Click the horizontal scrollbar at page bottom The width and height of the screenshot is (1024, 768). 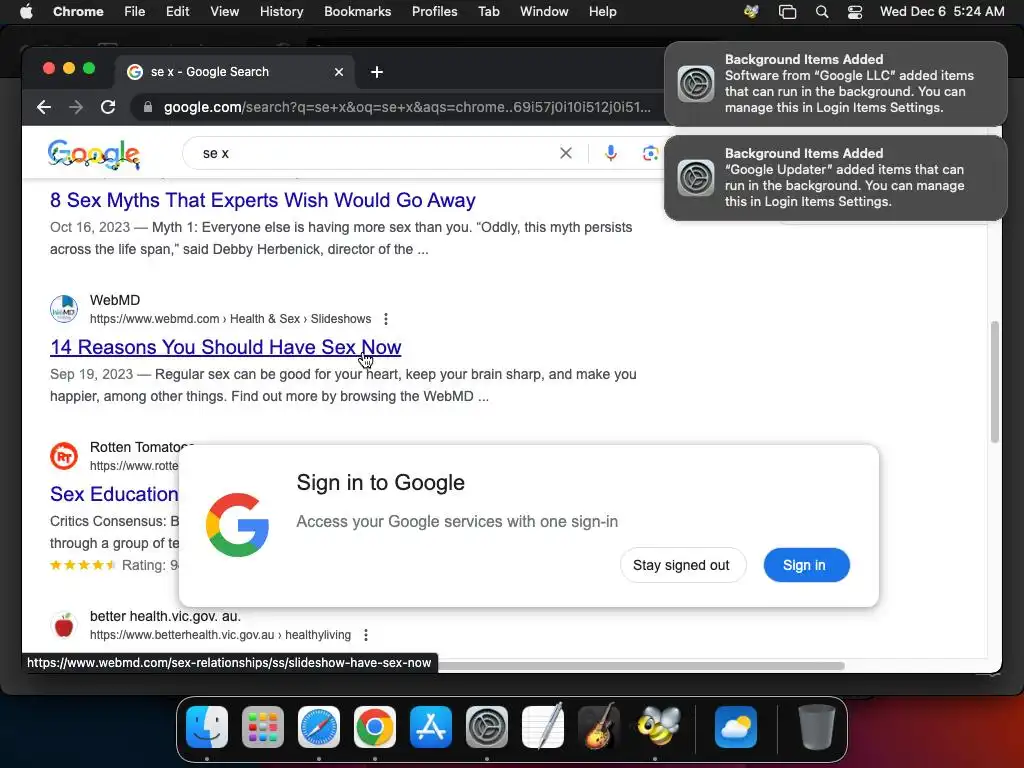point(640,665)
